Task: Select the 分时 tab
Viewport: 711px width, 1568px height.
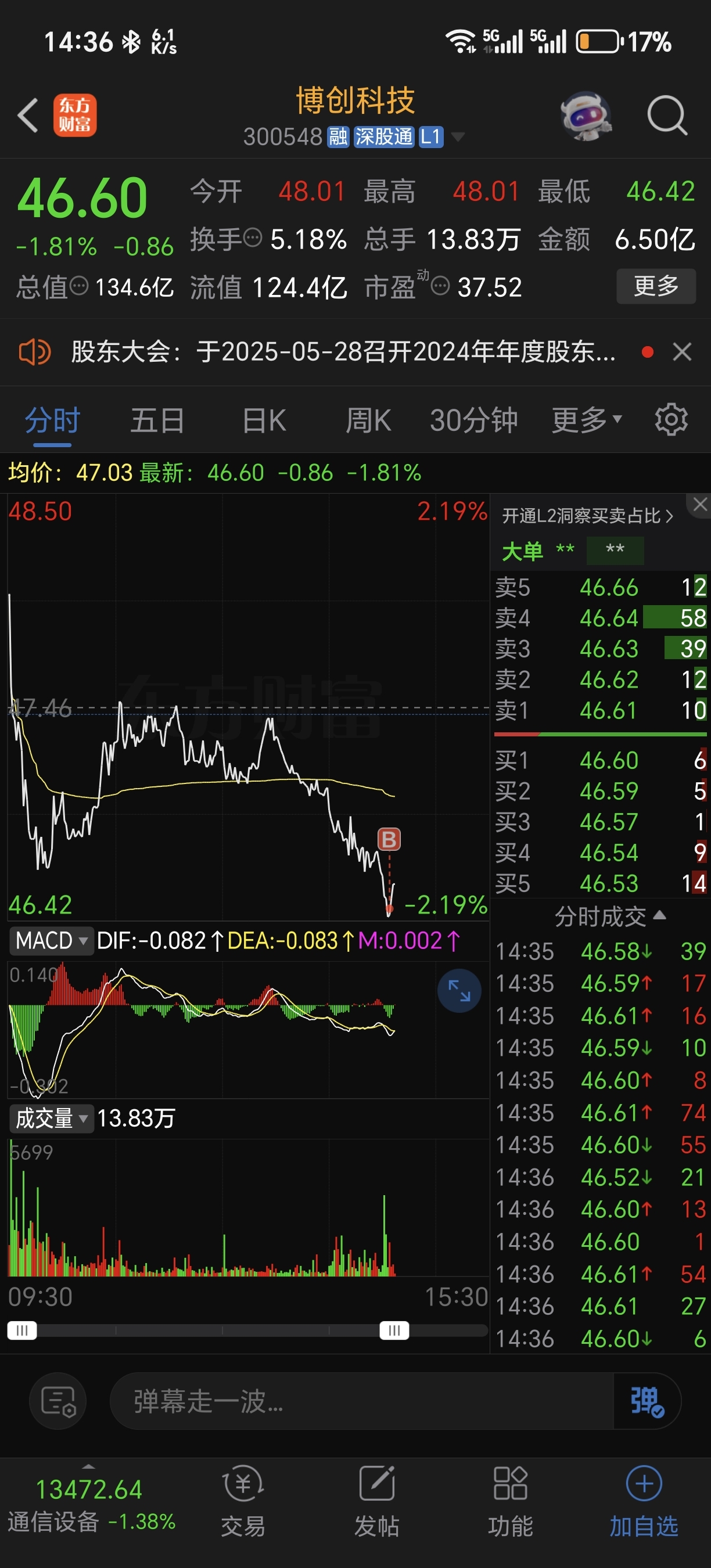Action: click(x=52, y=420)
